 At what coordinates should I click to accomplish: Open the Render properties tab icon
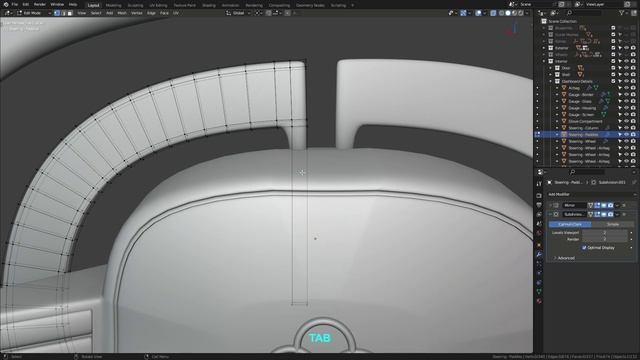[539, 196]
